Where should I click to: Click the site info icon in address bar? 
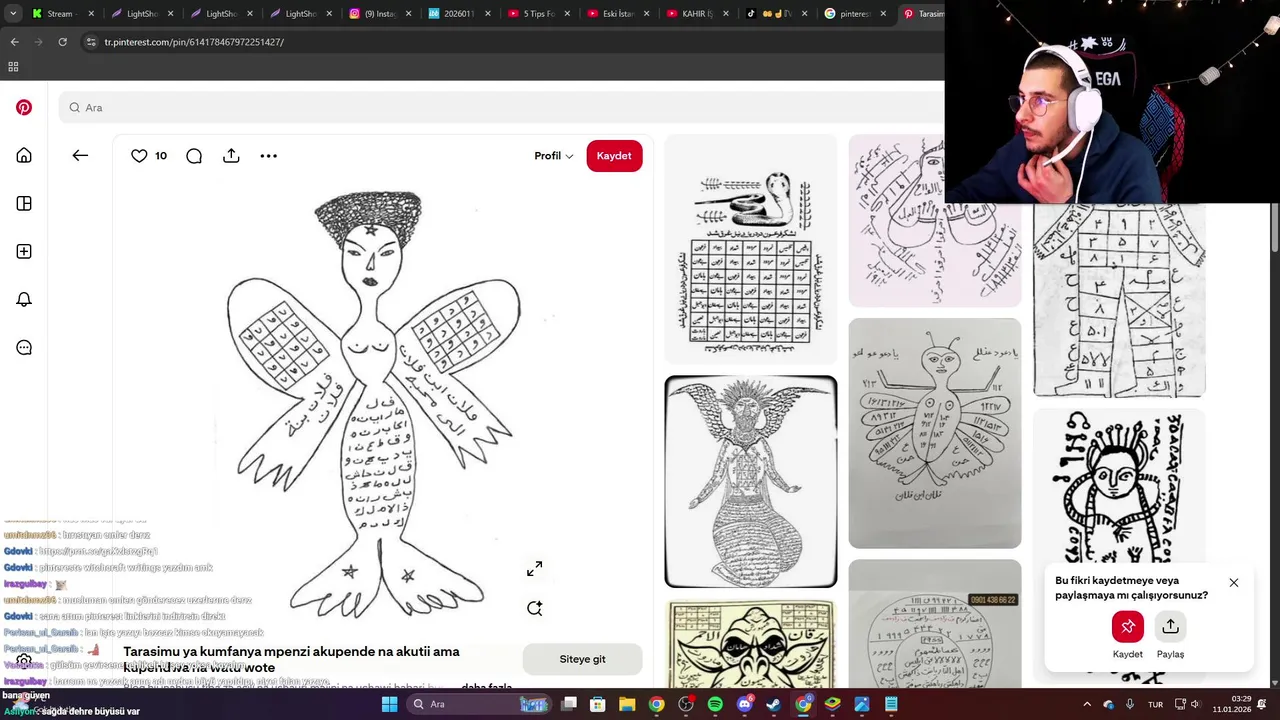(91, 42)
